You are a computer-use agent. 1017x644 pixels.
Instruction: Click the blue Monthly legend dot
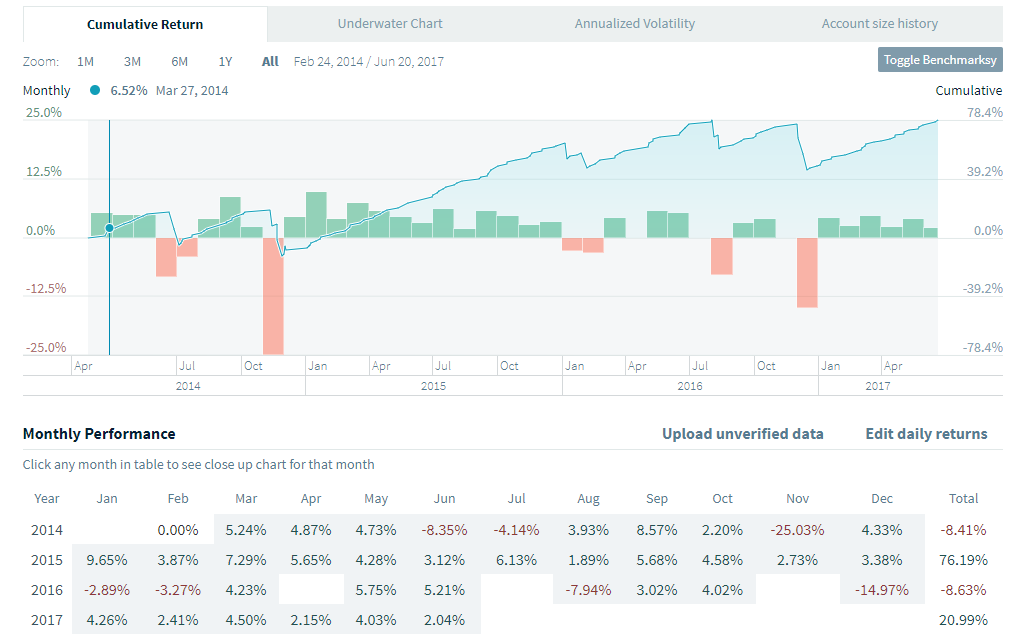tap(95, 90)
